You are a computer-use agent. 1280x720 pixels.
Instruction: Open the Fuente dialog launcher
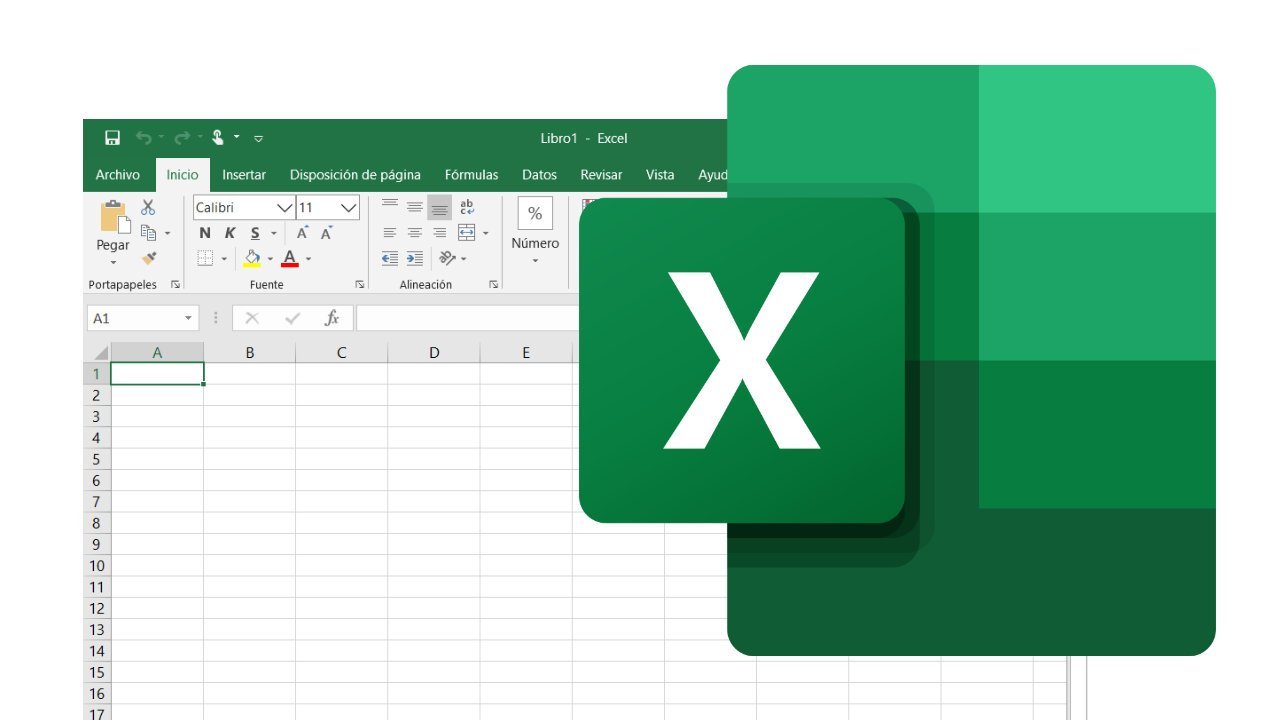coord(360,284)
